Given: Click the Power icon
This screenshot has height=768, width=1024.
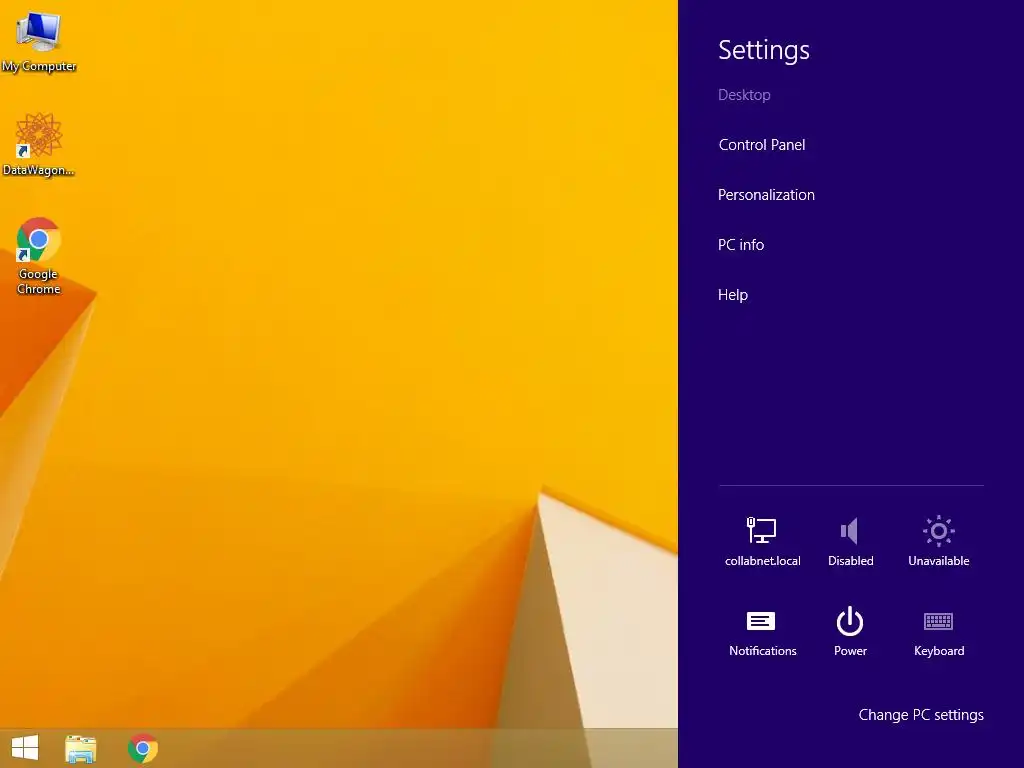Looking at the screenshot, I should (850, 632).
